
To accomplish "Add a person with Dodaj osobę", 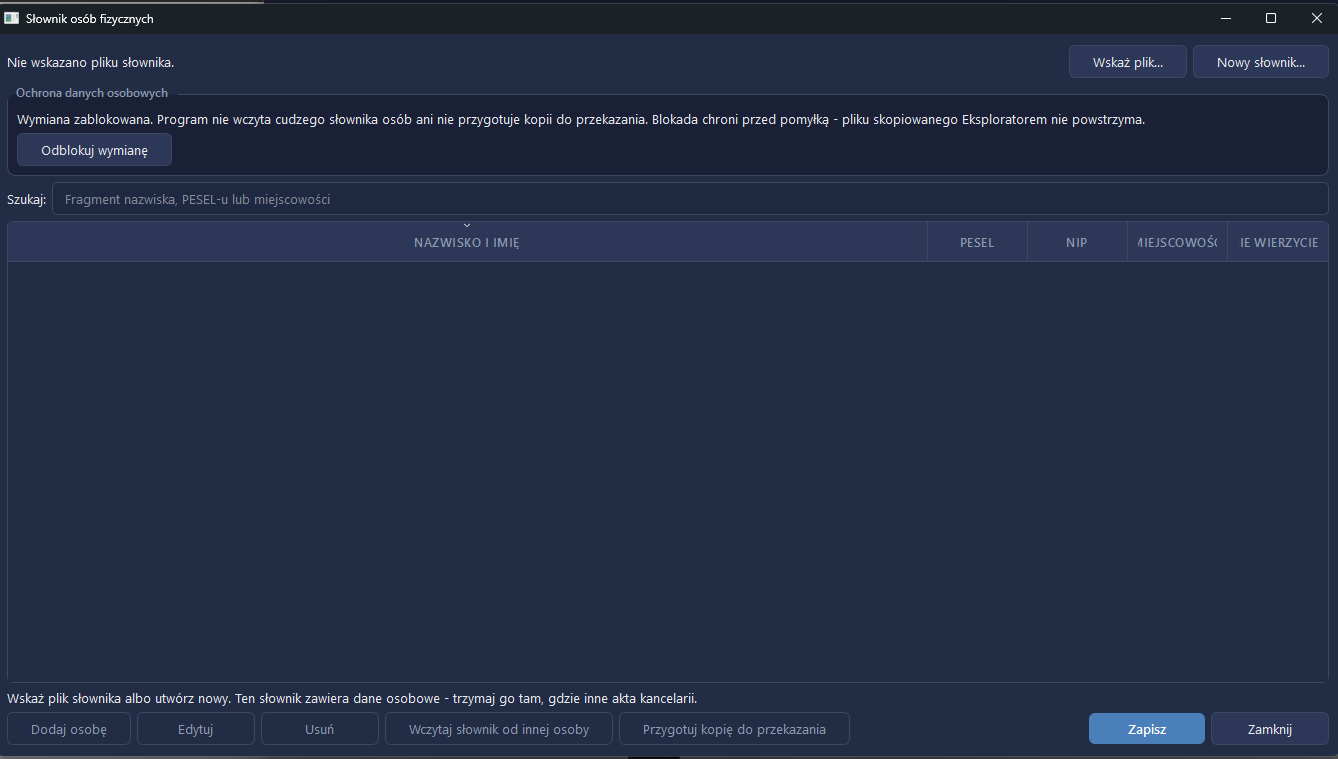I will pos(69,729).
